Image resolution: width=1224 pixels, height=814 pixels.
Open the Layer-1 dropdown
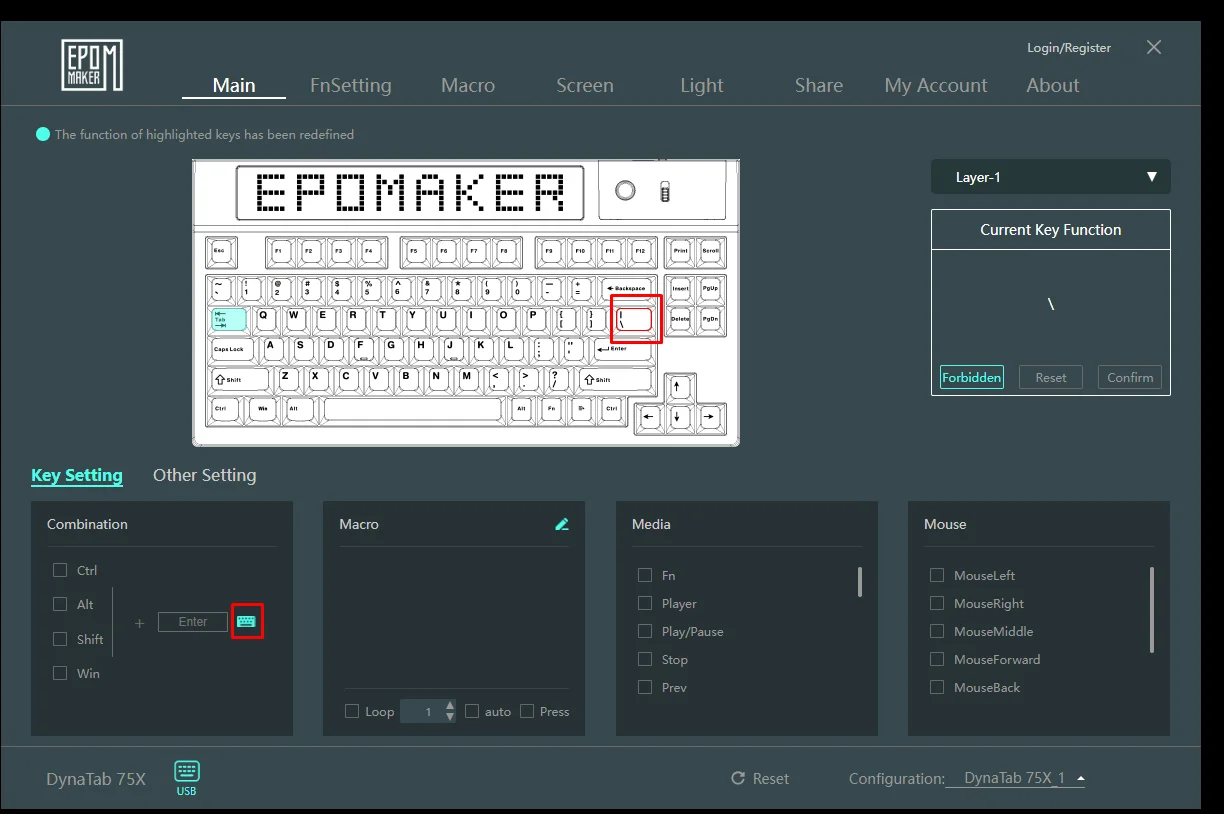[x=1050, y=177]
